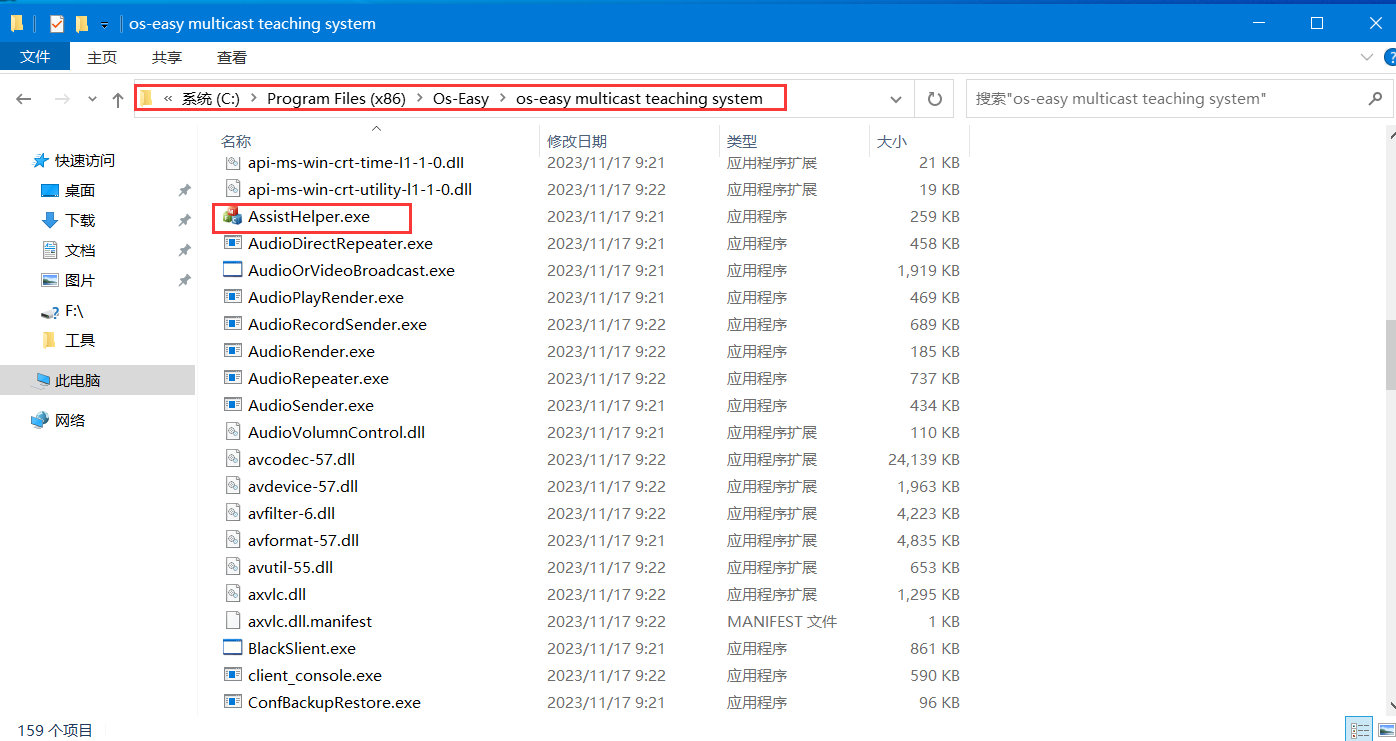Image resolution: width=1396 pixels, height=741 pixels.
Task: Switch to the 查看 tab
Action: [232, 57]
